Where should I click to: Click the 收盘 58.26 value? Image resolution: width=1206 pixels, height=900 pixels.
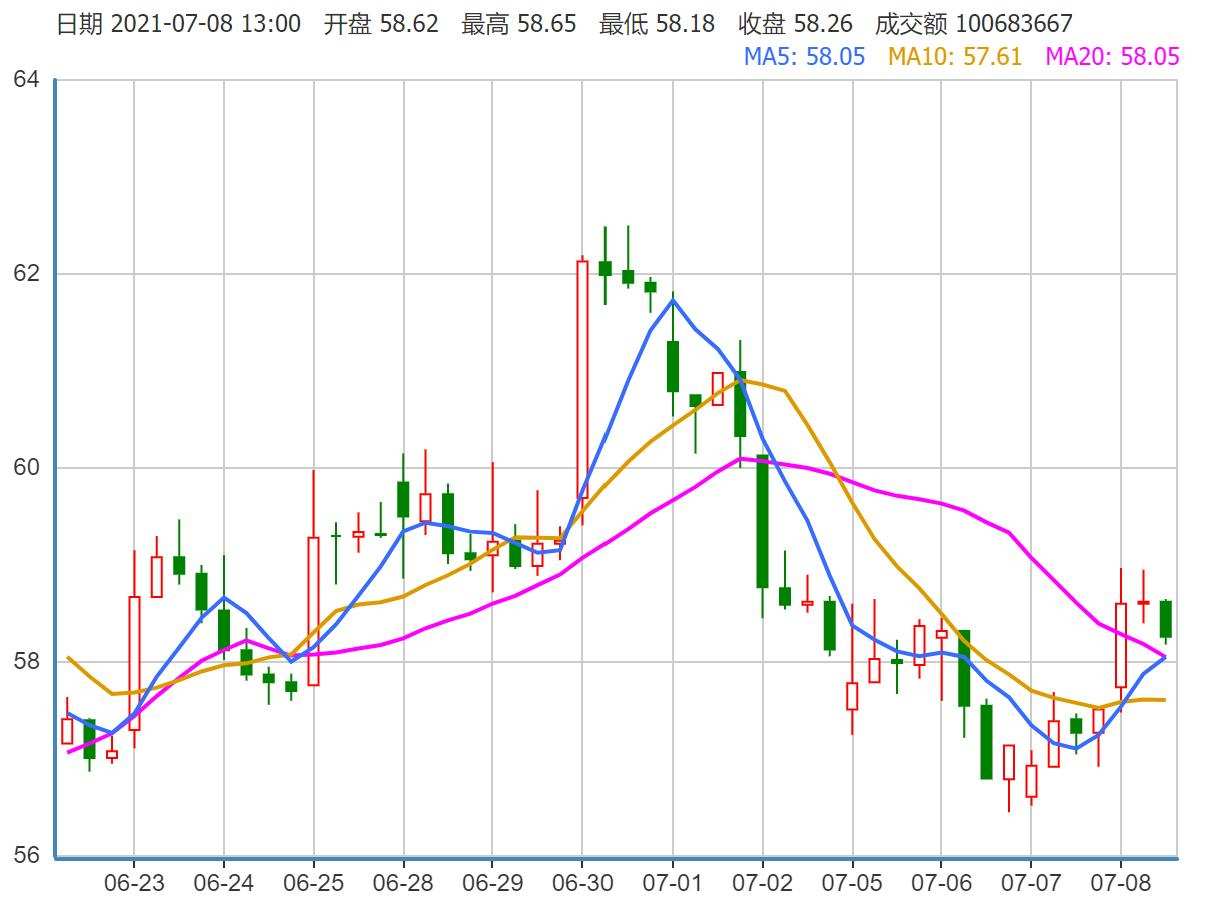pyautogui.click(x=795, y=24)
